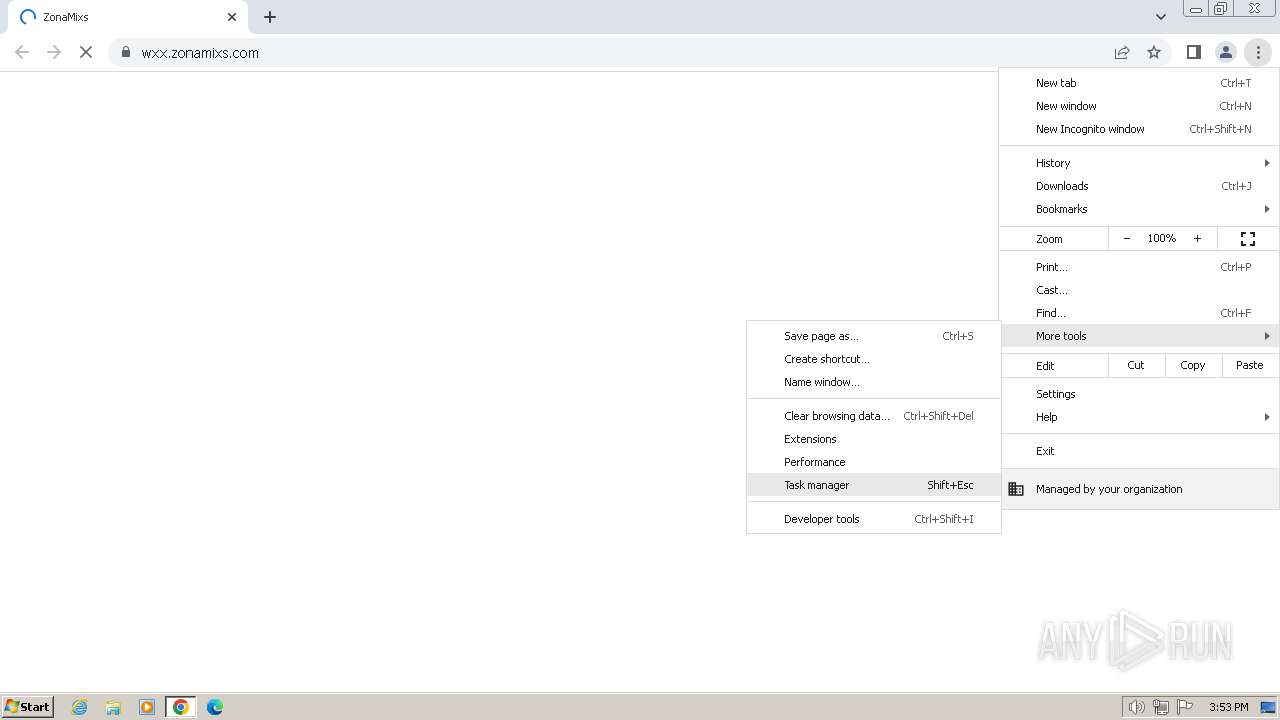The image size is (1280, 720).
Task: Select New tab menu item
Action: pos(1139,83)
